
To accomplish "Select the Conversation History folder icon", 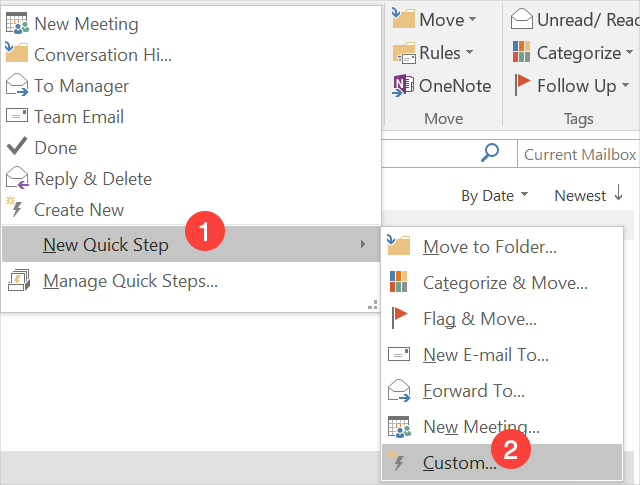I will click(x=17, y=54).
